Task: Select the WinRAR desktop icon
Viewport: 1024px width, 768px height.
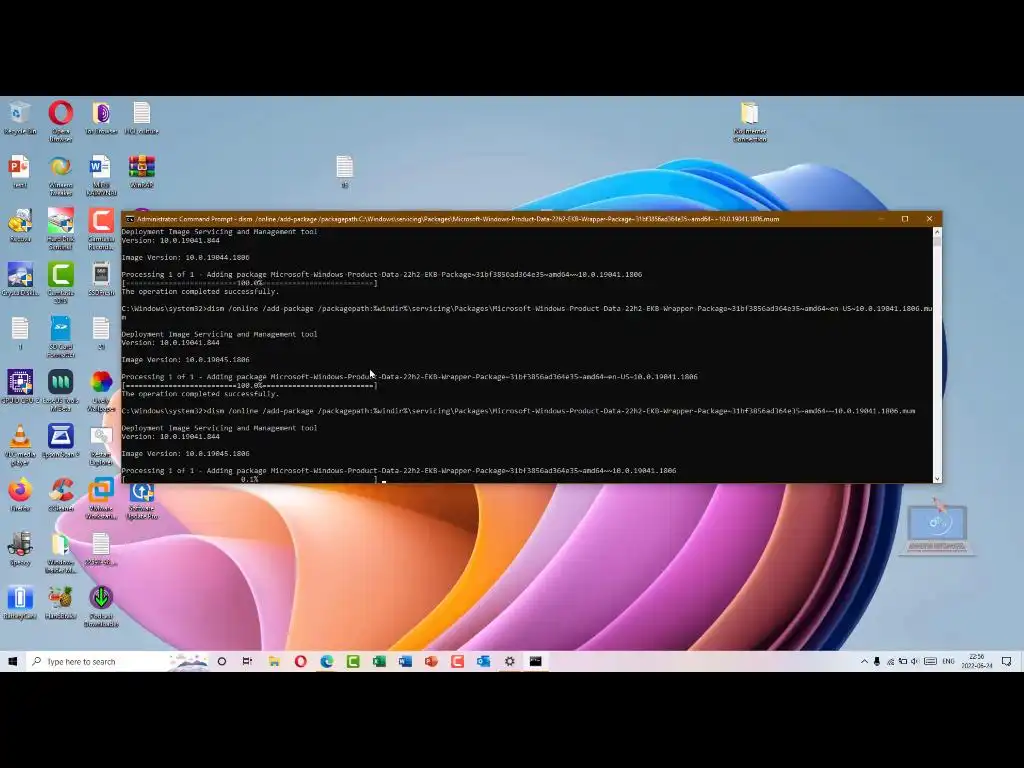Action: 142,172
